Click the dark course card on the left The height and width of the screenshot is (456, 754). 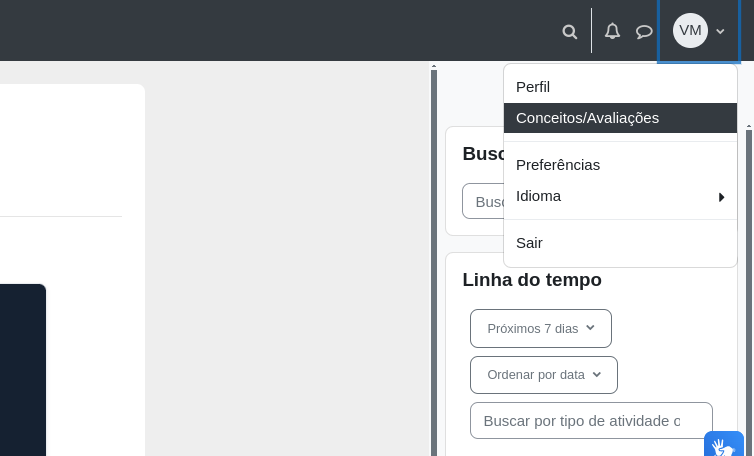point(22,370)
